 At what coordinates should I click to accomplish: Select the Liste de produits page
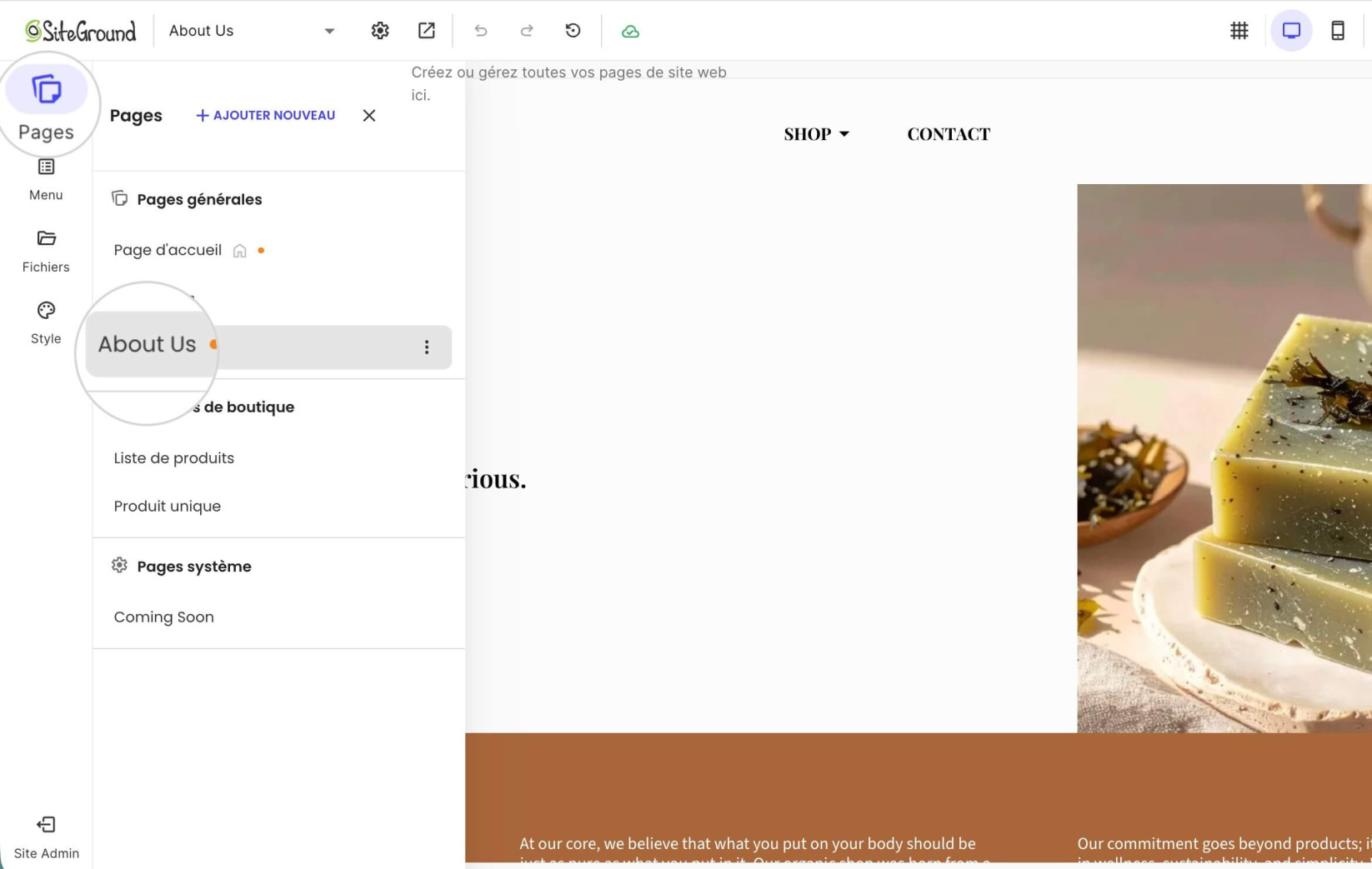[x=174, y=457]
